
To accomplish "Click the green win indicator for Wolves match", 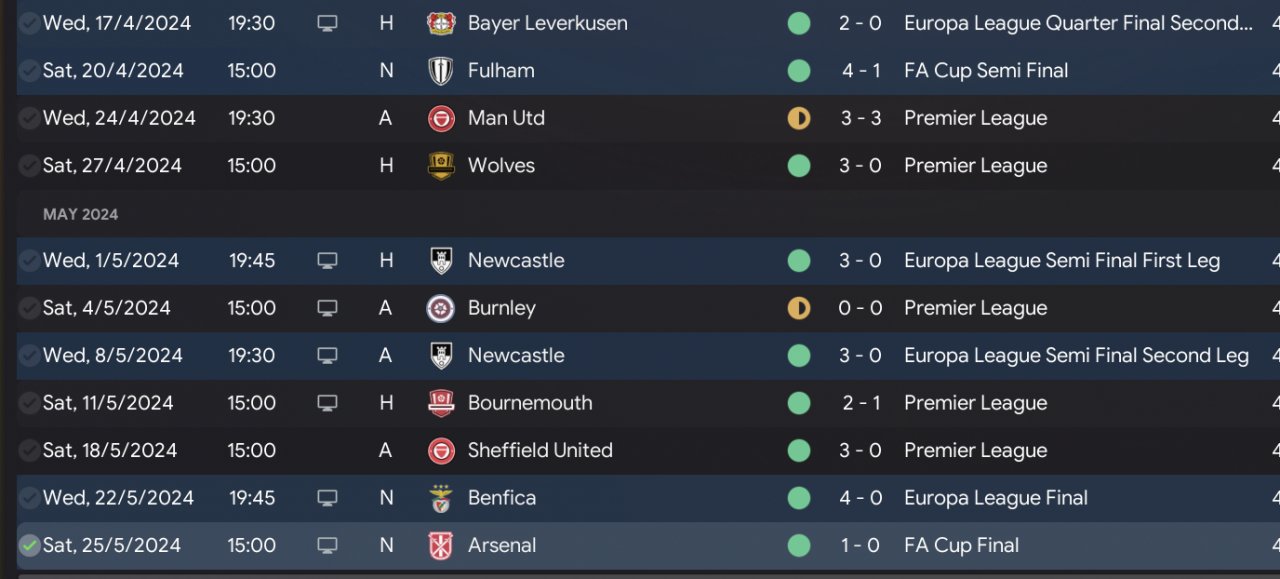I will coord(799,166).
